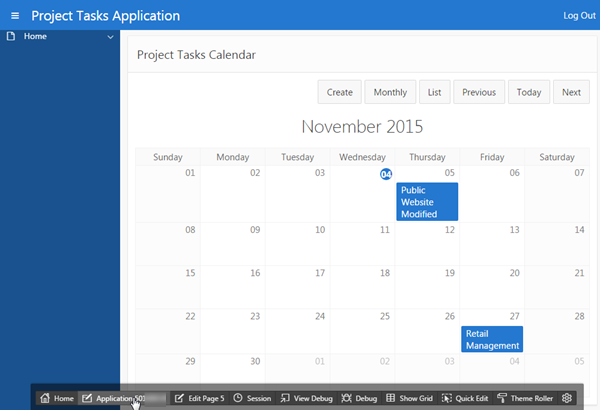The height and width of the screenshot is (410, 600).
Task: Switch to List calendar view
Action: (434, 92)
